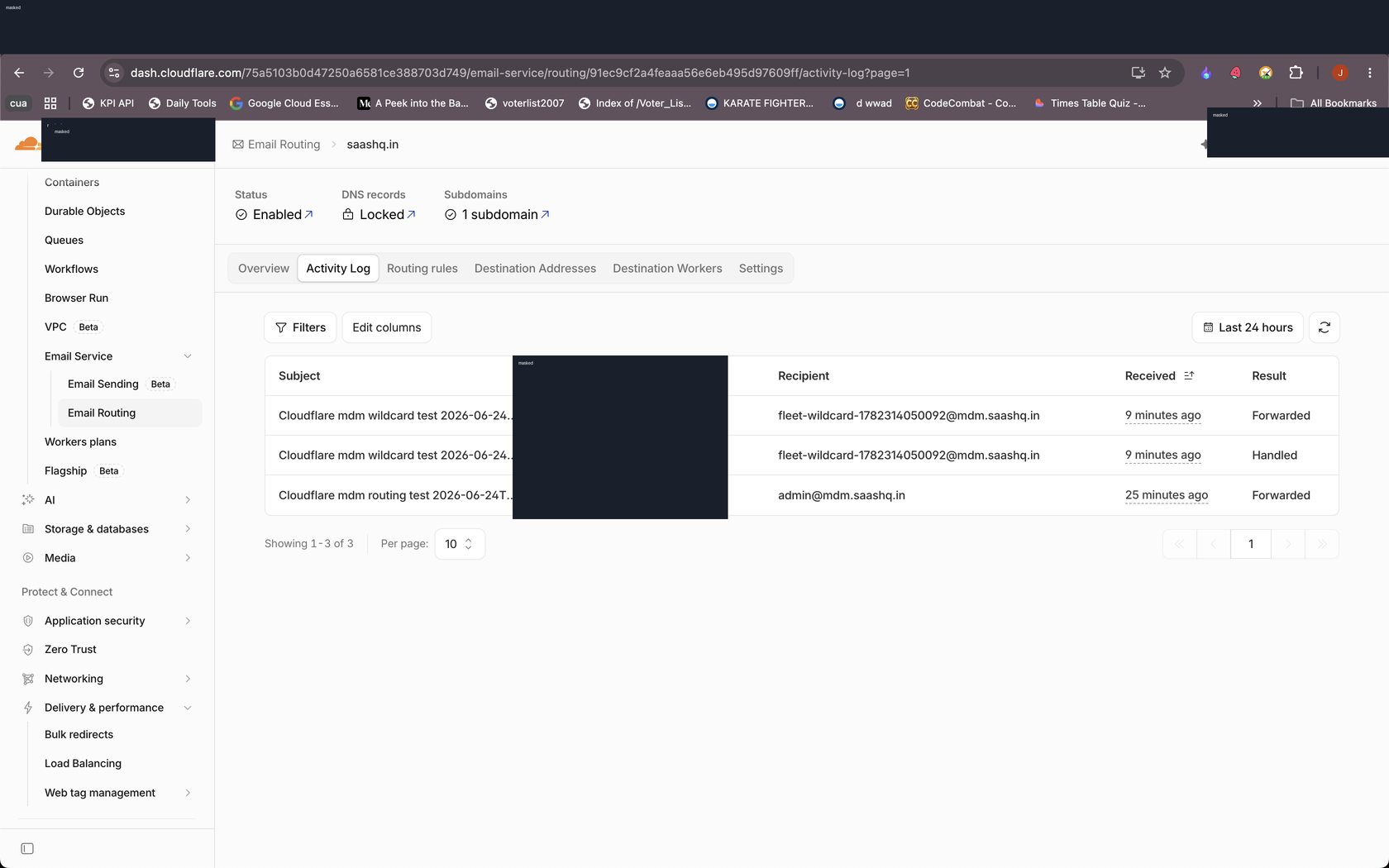Screen dimensions: 1389x868
Task: Open the Destination Workers tab
Action: tap(667, 269)
